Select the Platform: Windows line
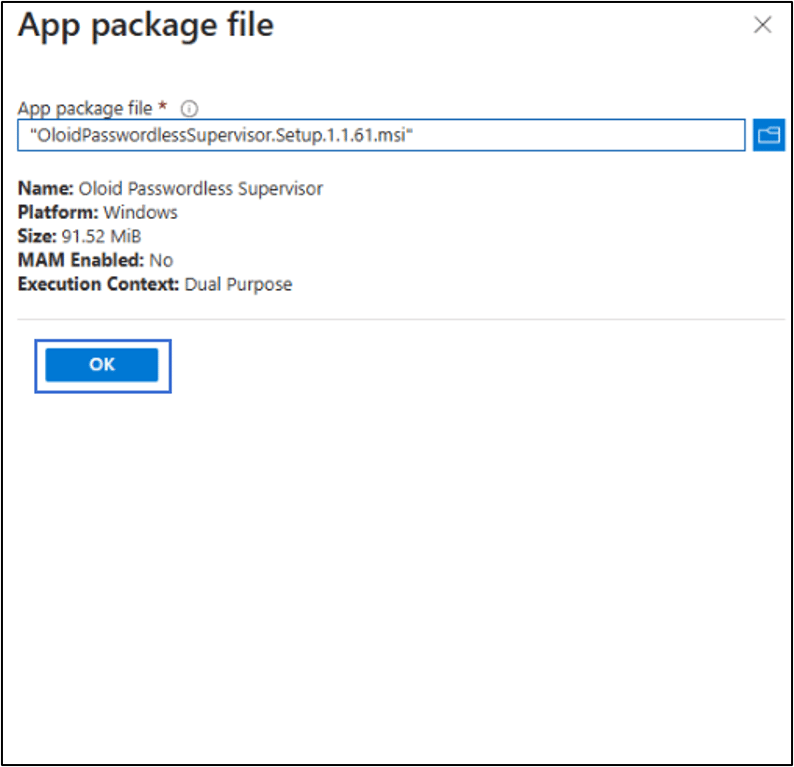 click(x=98, y=212)
